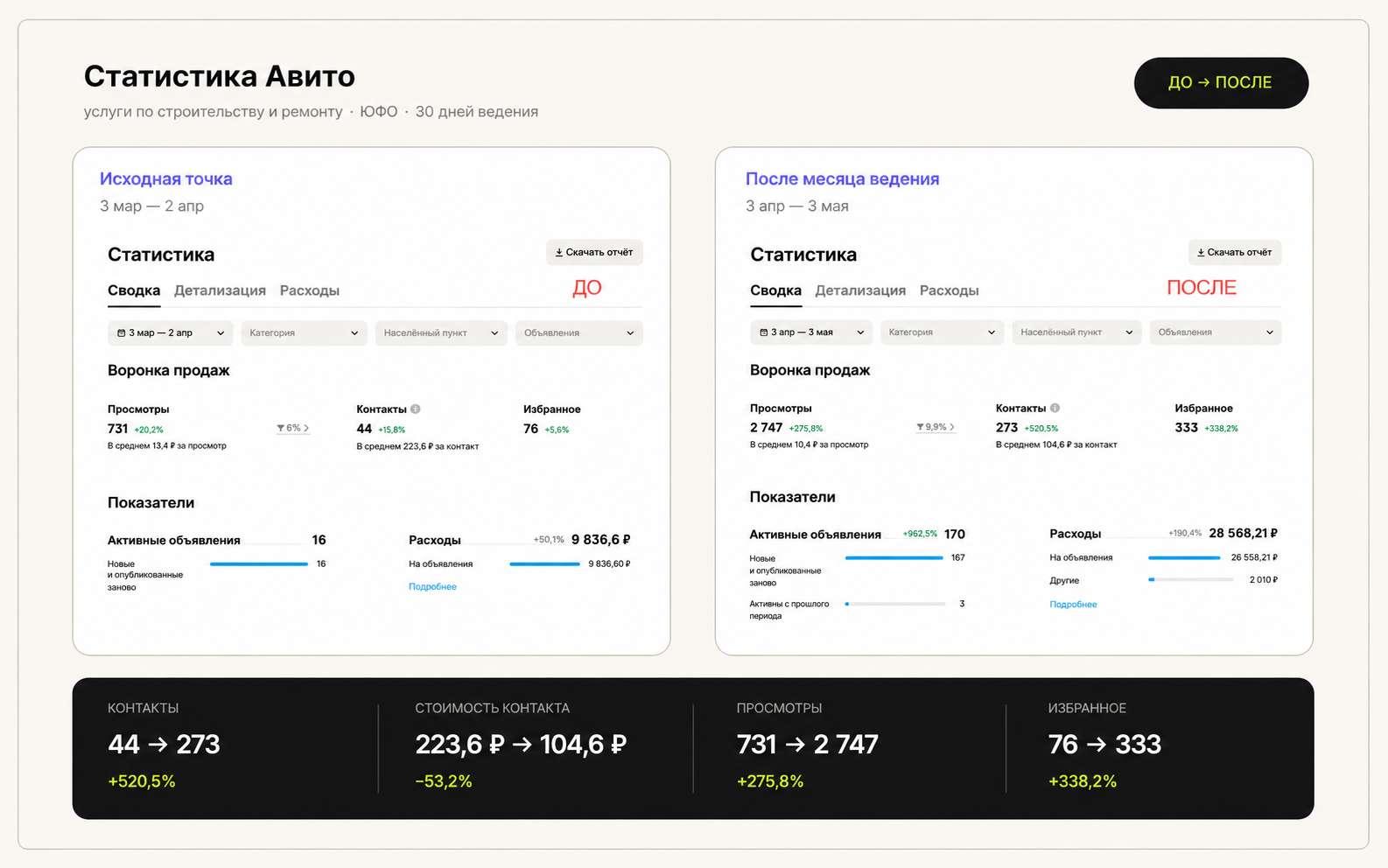Viewport: 1388px width, 868px height.
Task: Switch to Детализация tab in left panel
Action: [x=220, y=290]
